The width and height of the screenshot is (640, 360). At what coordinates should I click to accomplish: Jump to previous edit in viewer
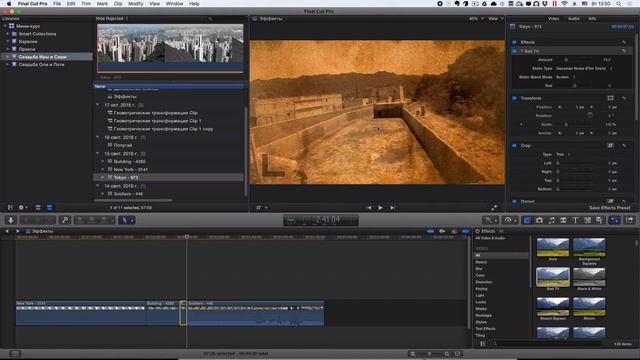369,208
